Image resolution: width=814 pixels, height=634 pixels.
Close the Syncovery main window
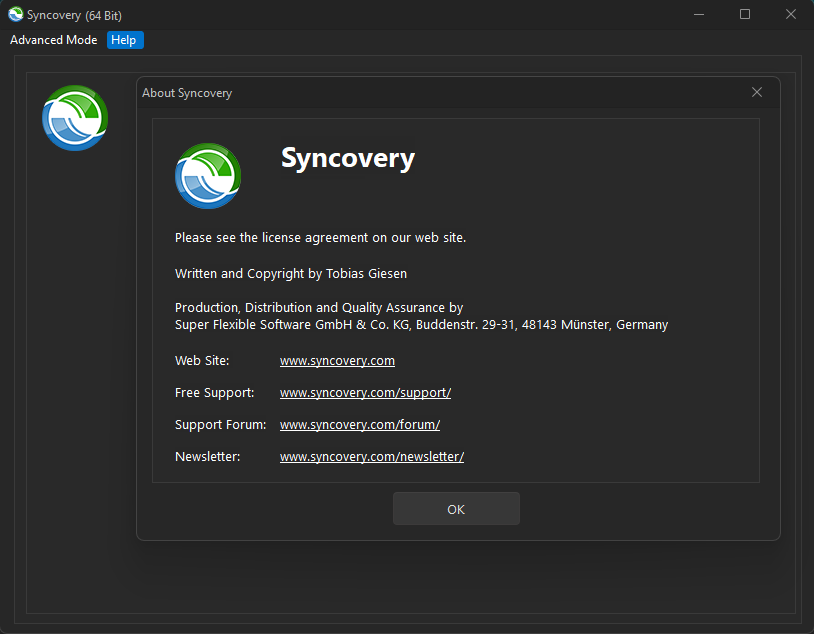point(791,15)
